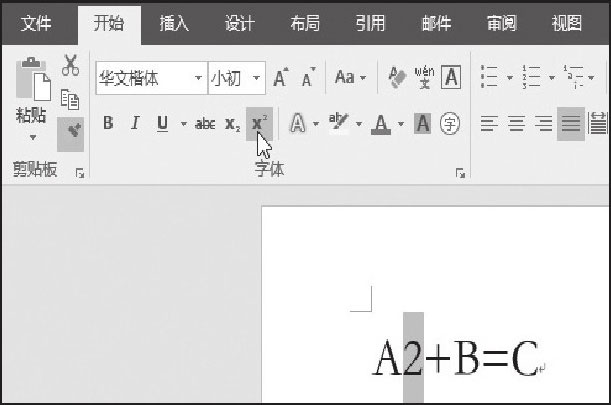Open the clipboard pane launcher
The image size is (611, 405).
coord(80,173)
